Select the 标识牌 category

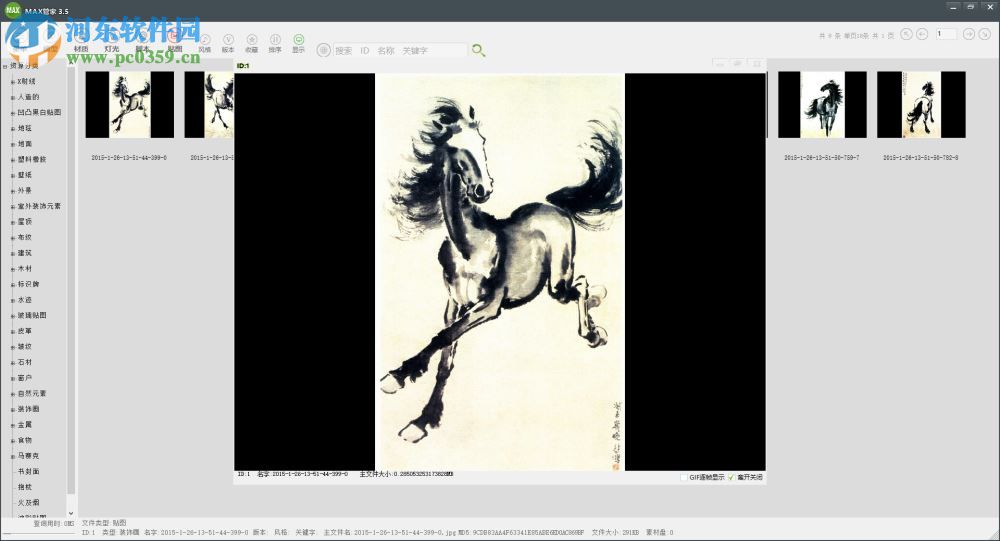[28, 284]
